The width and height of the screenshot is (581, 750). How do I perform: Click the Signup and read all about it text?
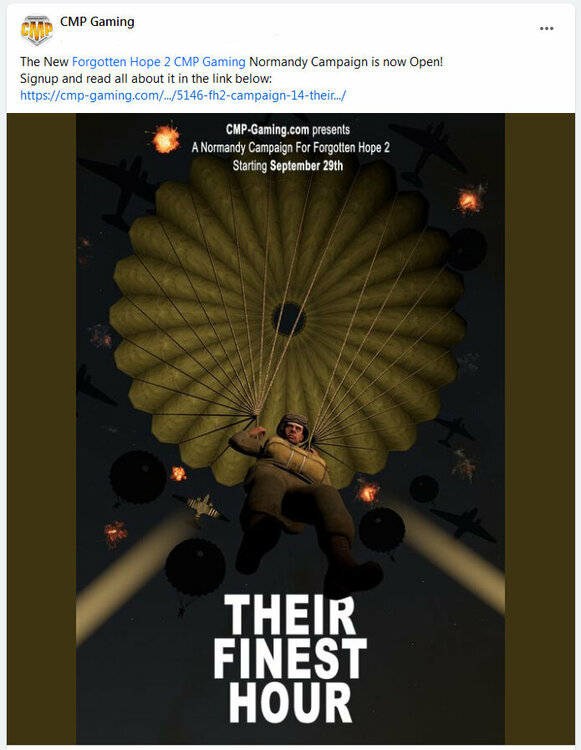(x=146, y=78)
